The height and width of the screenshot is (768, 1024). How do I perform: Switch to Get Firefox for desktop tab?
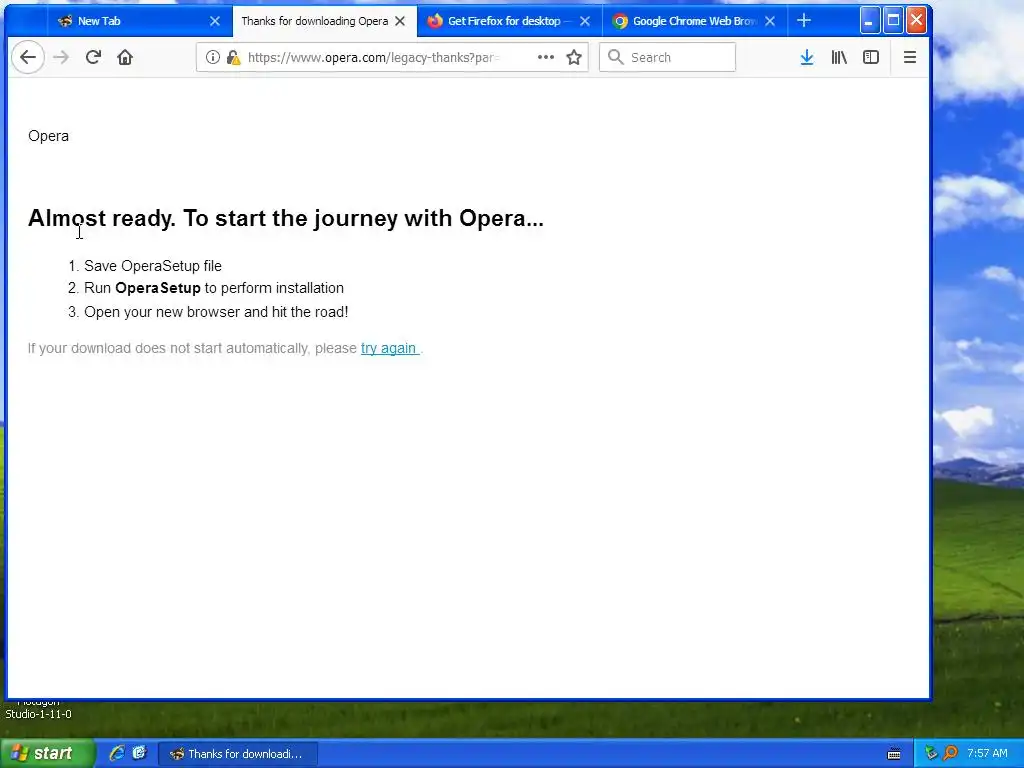[509, 21]
